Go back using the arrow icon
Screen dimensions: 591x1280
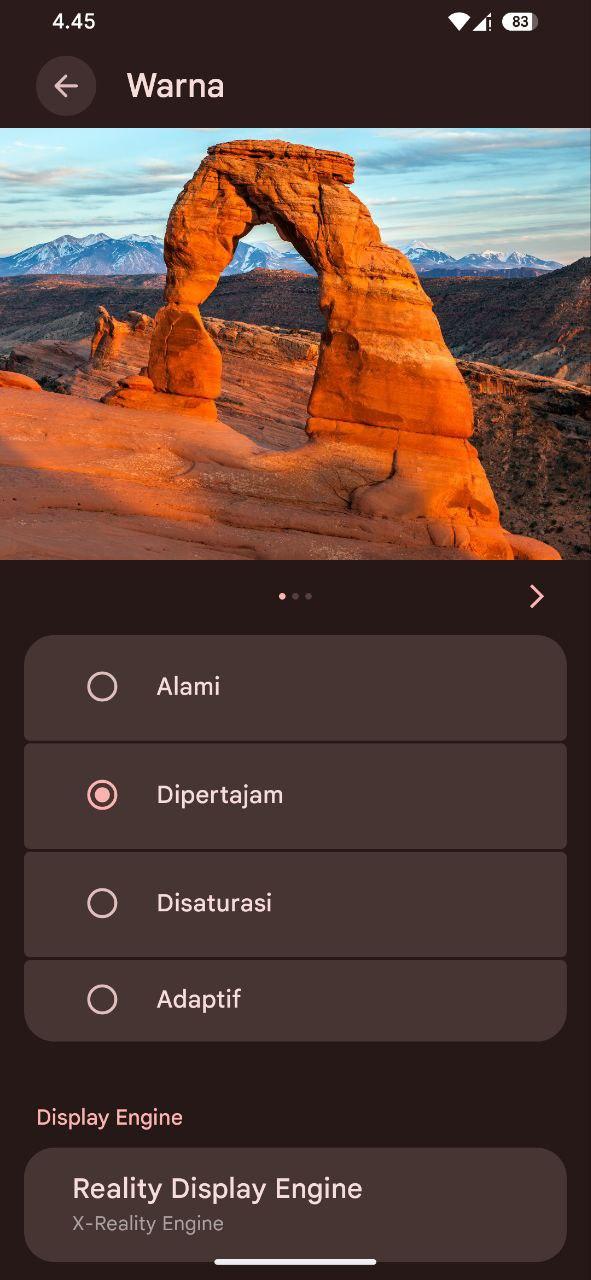pyautogui.click(x=66, y=86)
